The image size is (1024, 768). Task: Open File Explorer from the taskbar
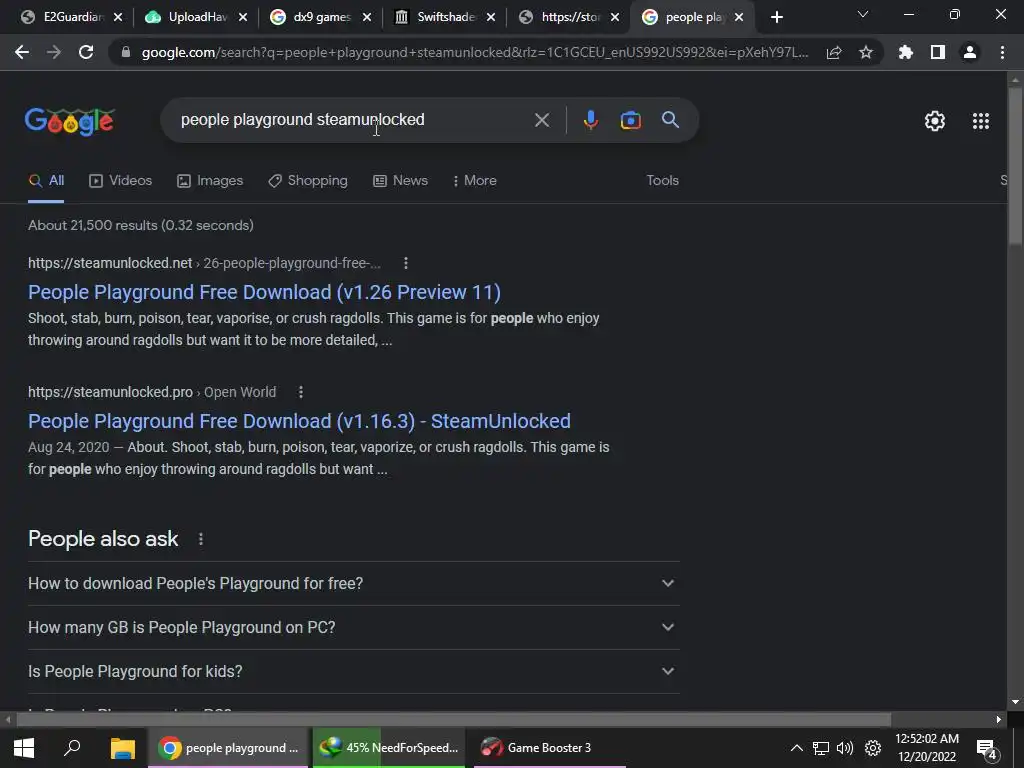click(122, 748)
